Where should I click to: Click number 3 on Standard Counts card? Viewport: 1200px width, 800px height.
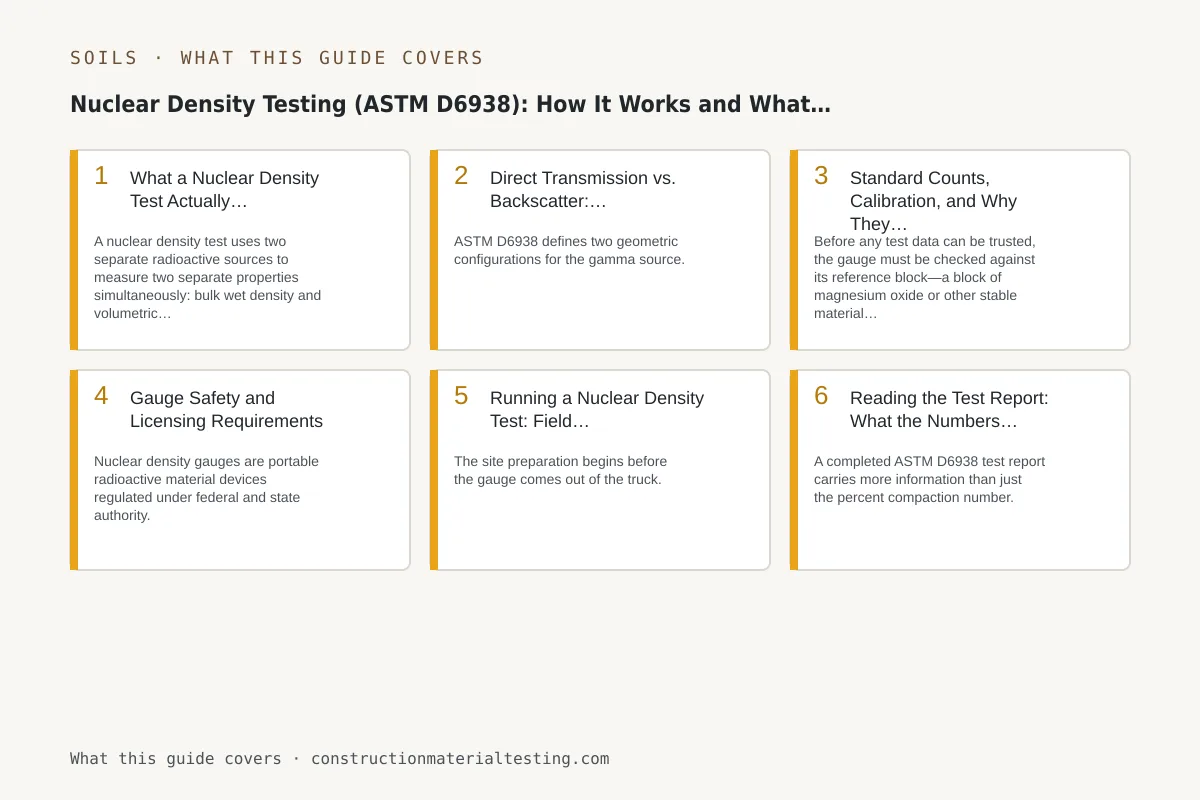point(821,176)
